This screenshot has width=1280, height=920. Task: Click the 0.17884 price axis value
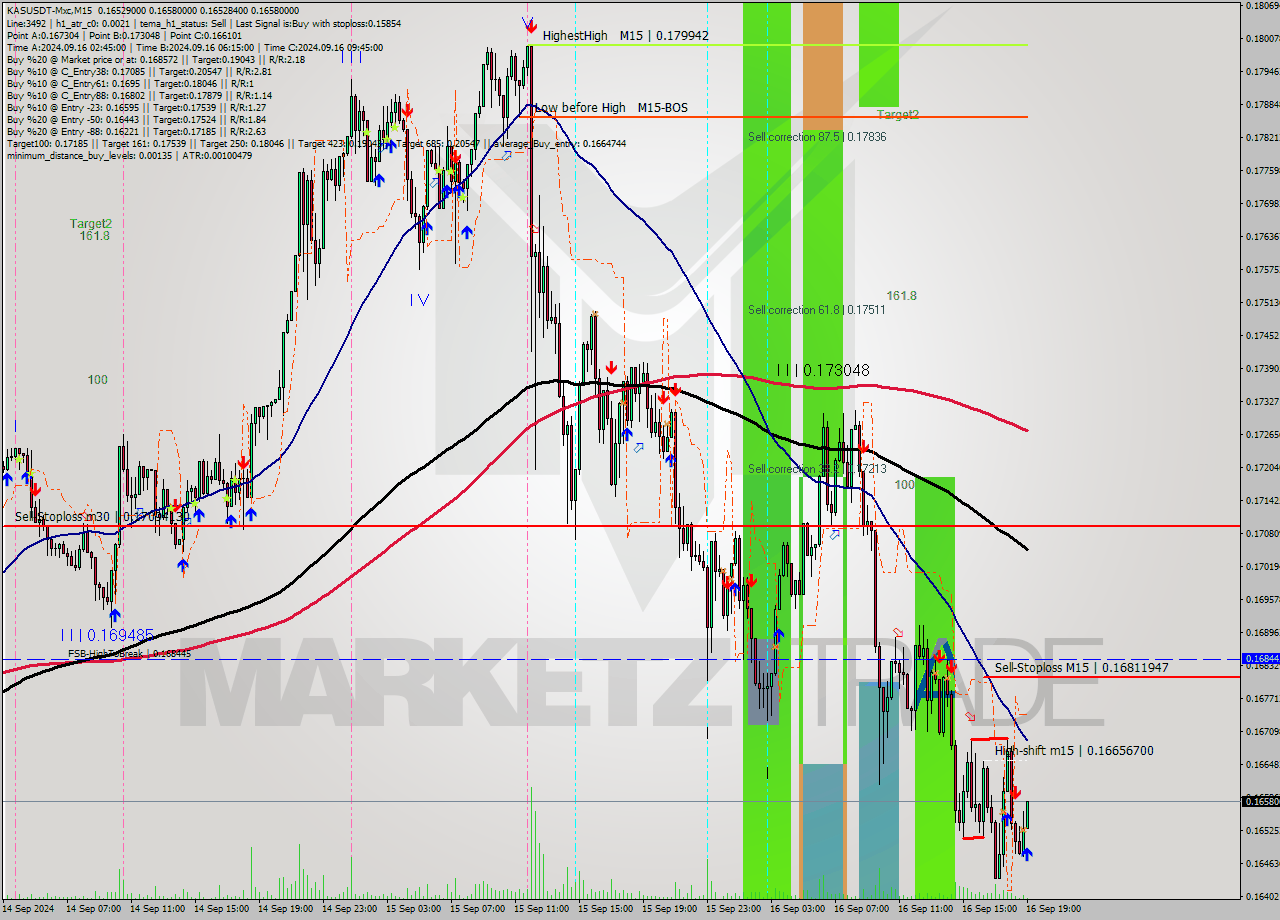1263,104
